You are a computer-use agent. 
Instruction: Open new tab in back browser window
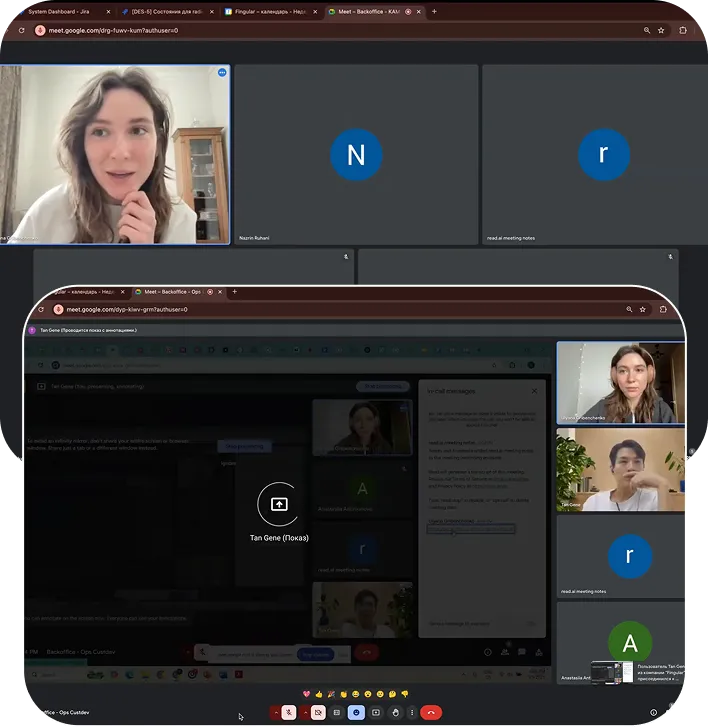coord(434,12)
